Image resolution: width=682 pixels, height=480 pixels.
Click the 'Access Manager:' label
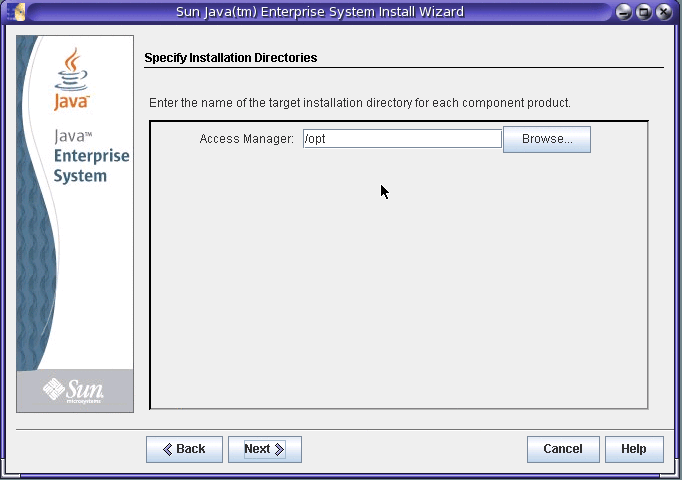247,139
